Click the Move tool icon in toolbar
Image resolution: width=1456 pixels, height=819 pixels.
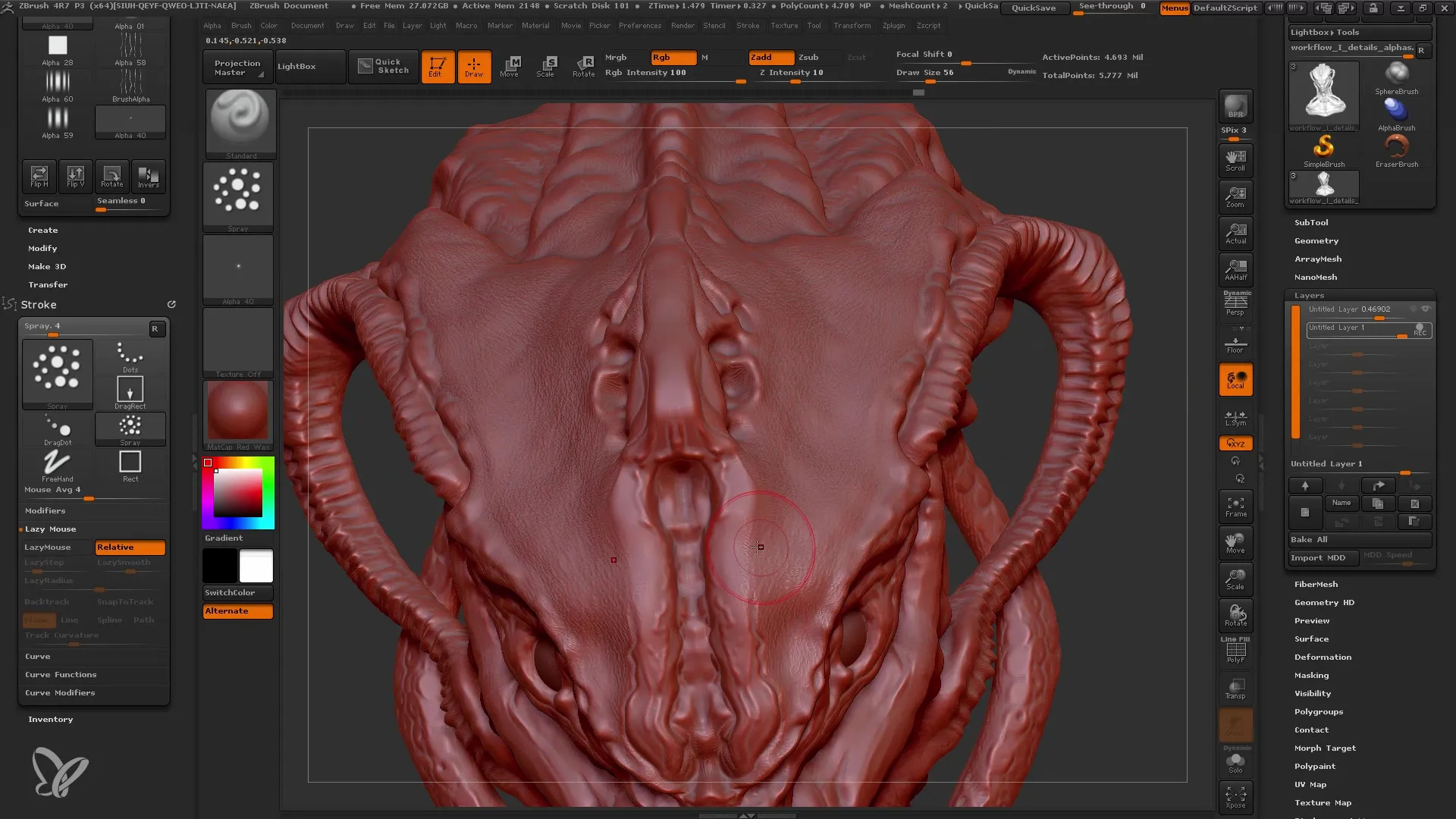click(510, 65)
